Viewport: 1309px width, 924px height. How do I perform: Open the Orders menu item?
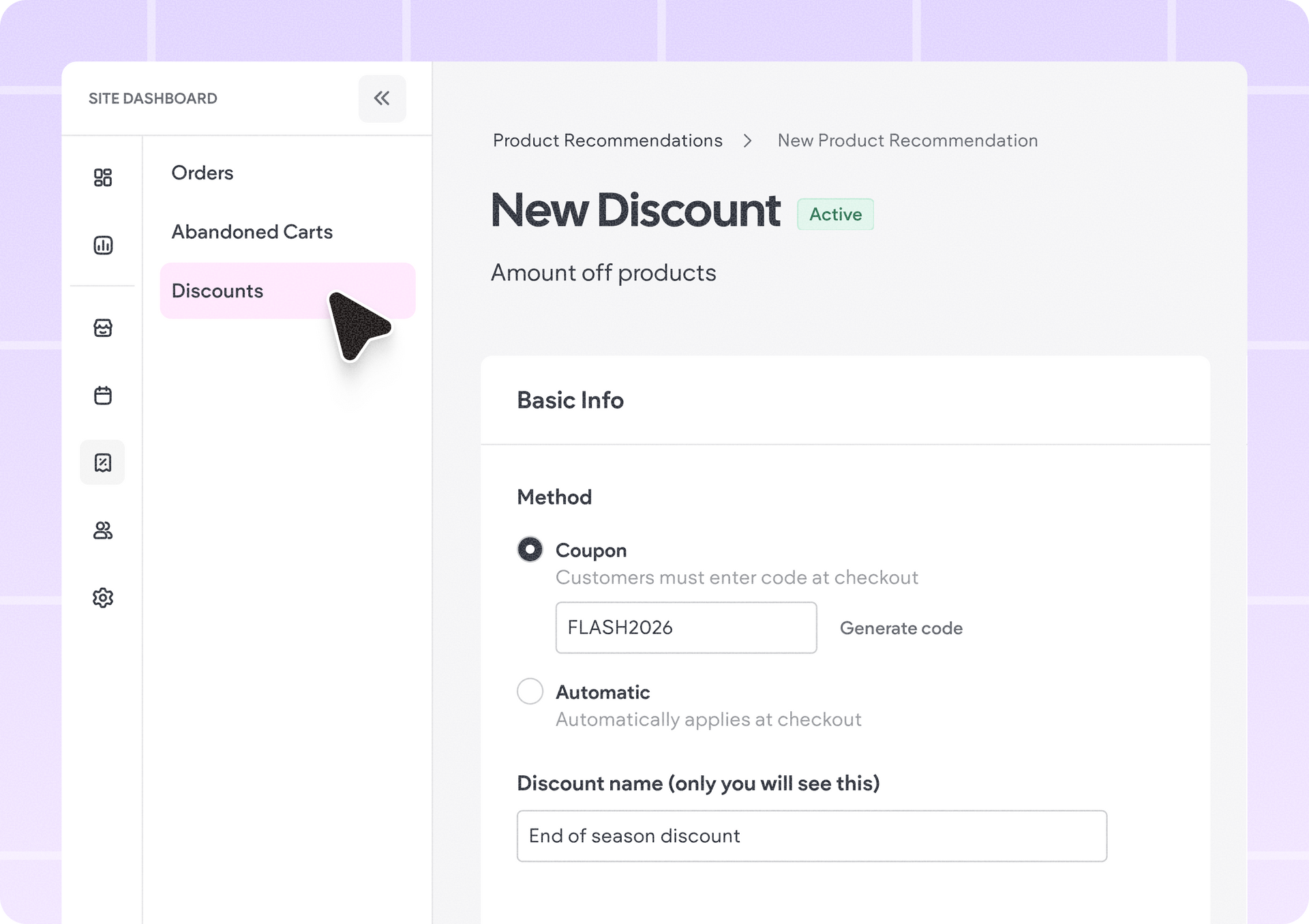[x=202, y=173]
